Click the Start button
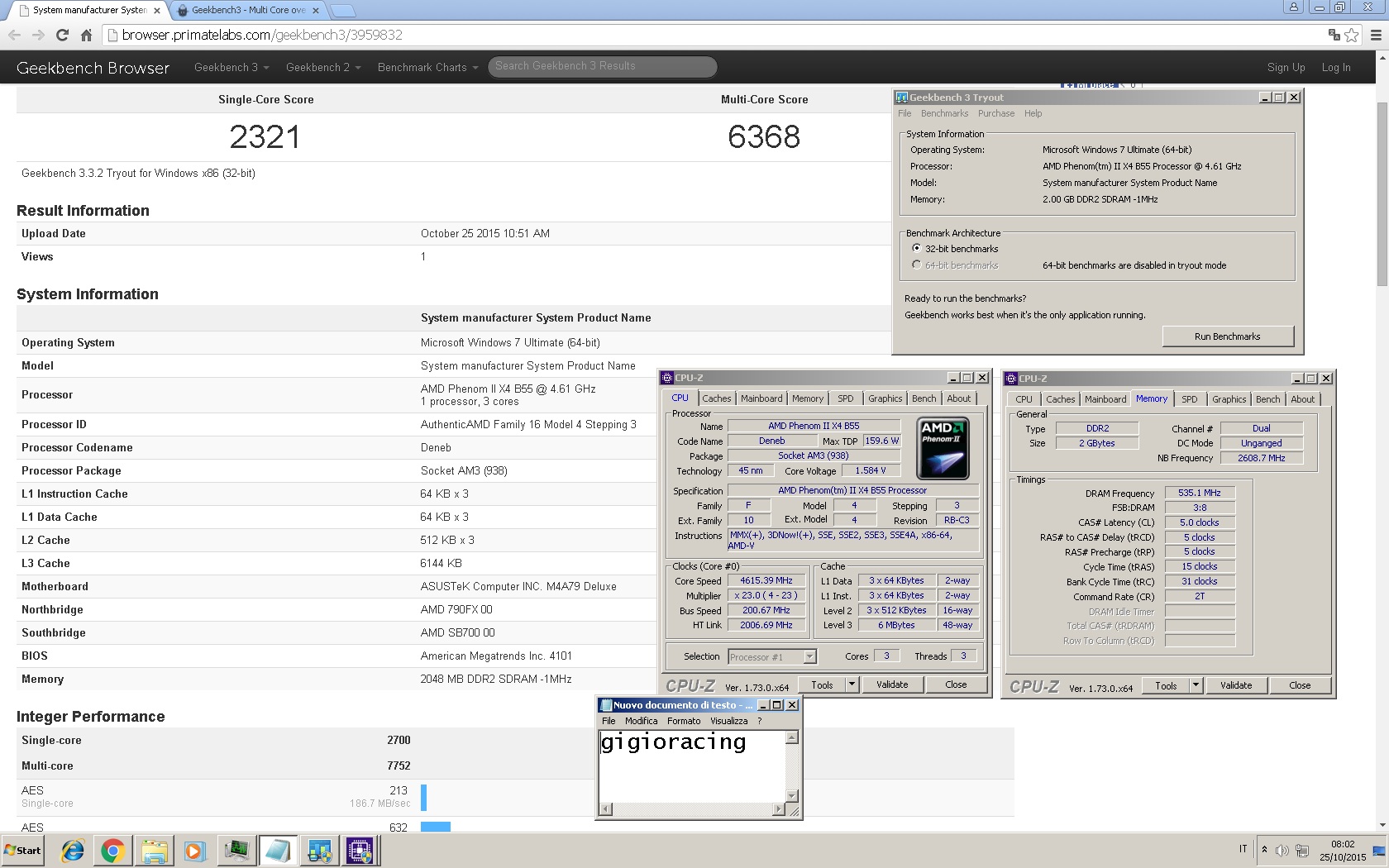 pos(22,851)
